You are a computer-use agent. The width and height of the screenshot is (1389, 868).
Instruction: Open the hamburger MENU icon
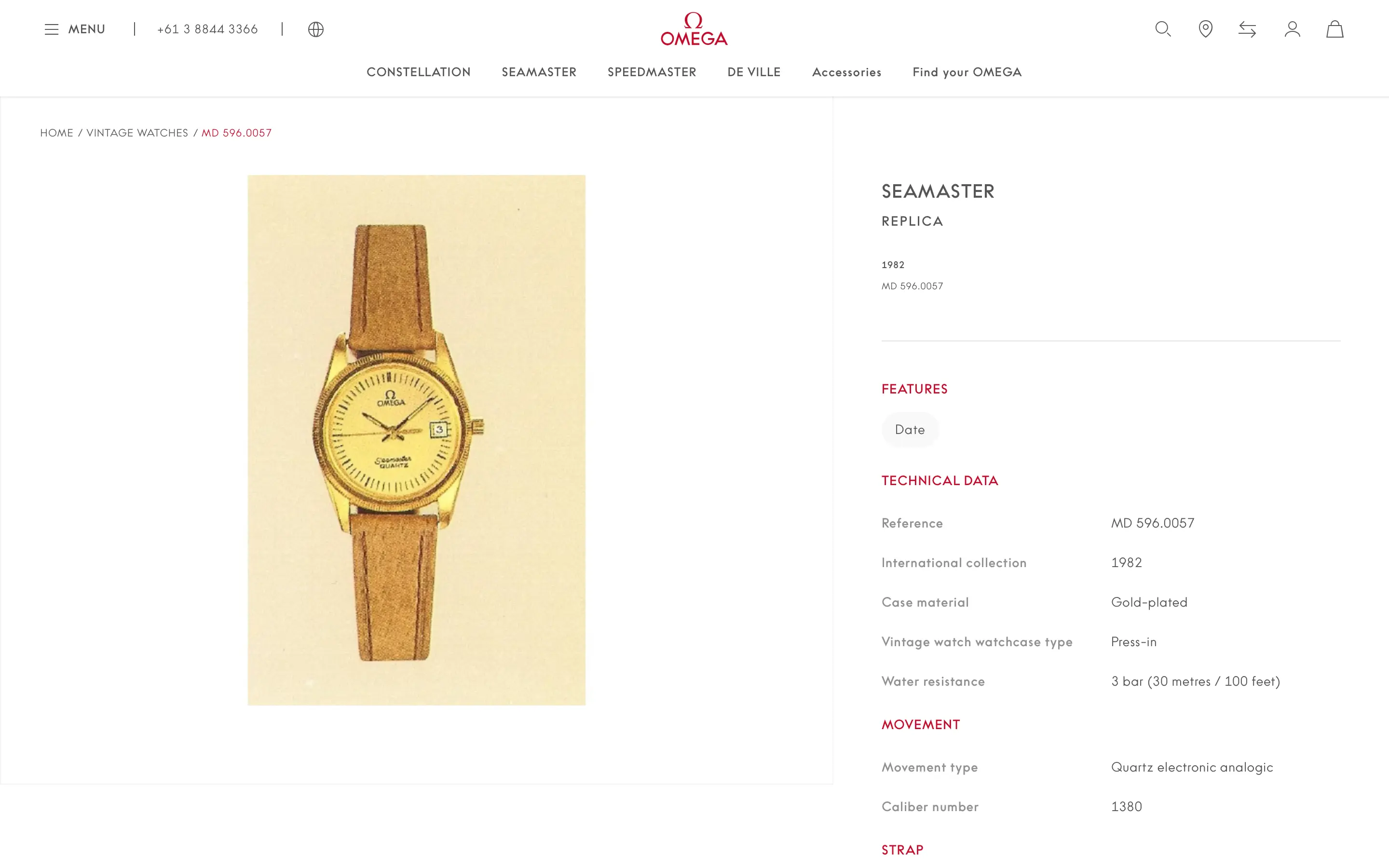pyautogui.click(x=52, y=29)
